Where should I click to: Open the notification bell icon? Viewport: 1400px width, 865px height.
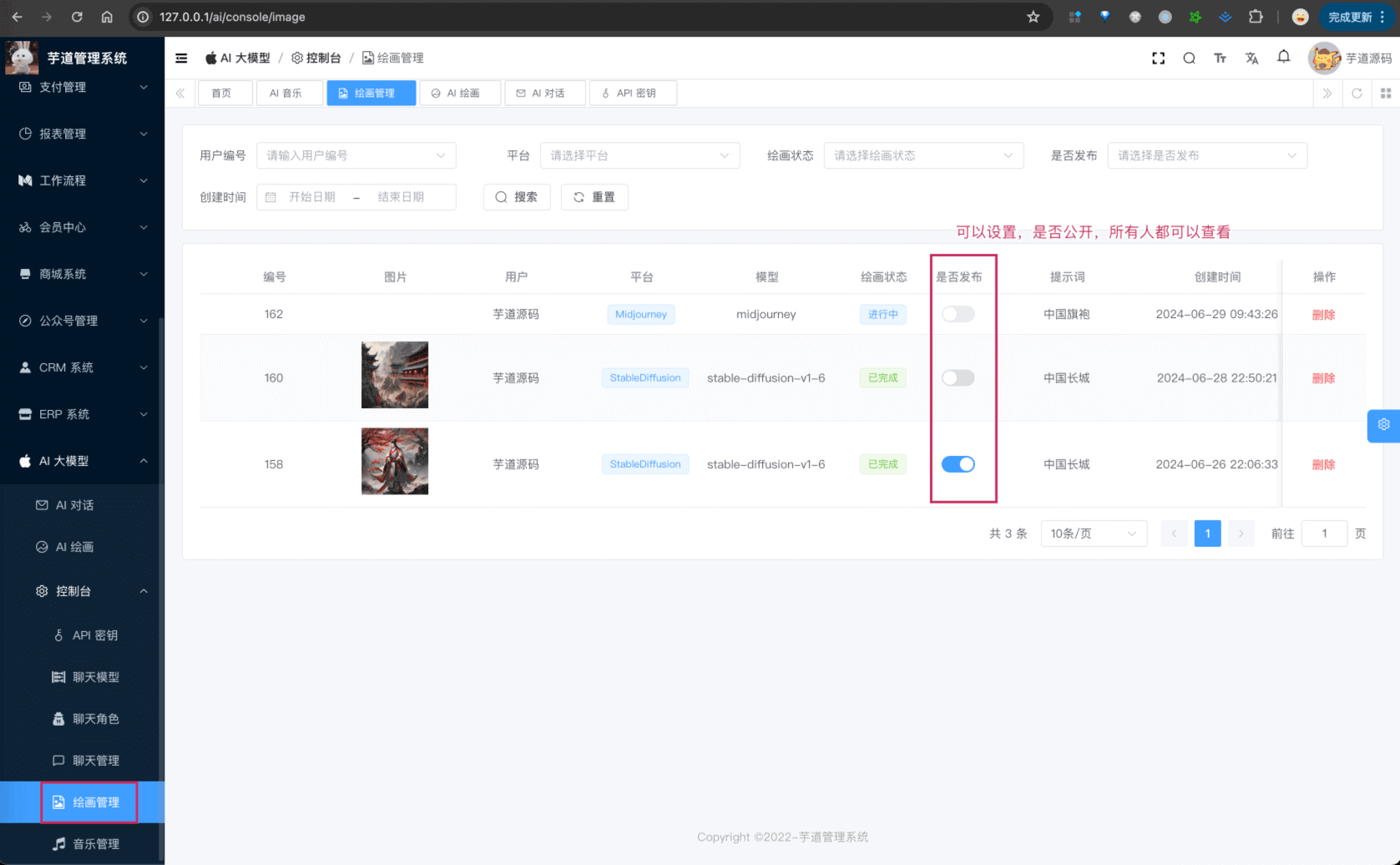(x=1283, y=57)
